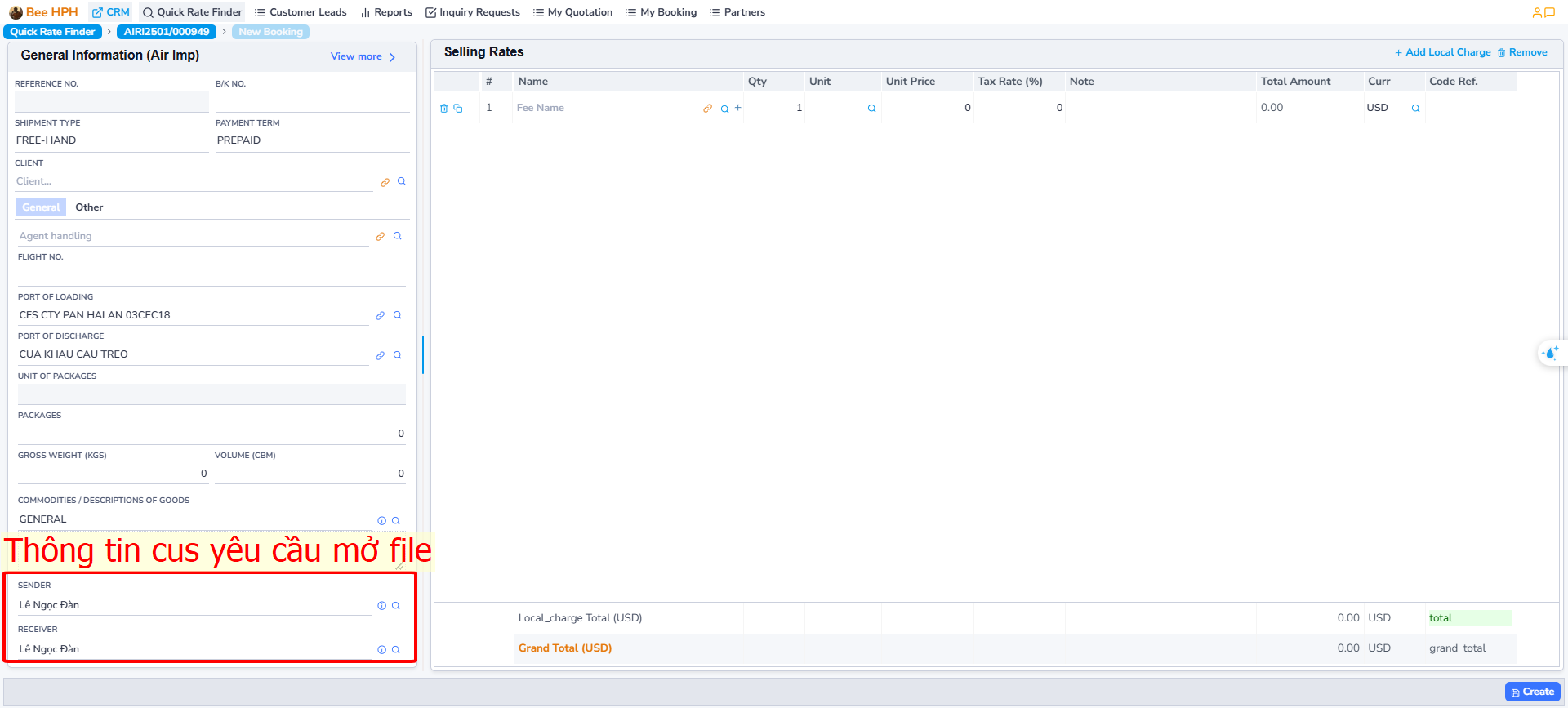This screenshot has width=1568, height=708.
Task: Show Sender info icon
Action: click(x=381, y=606)
